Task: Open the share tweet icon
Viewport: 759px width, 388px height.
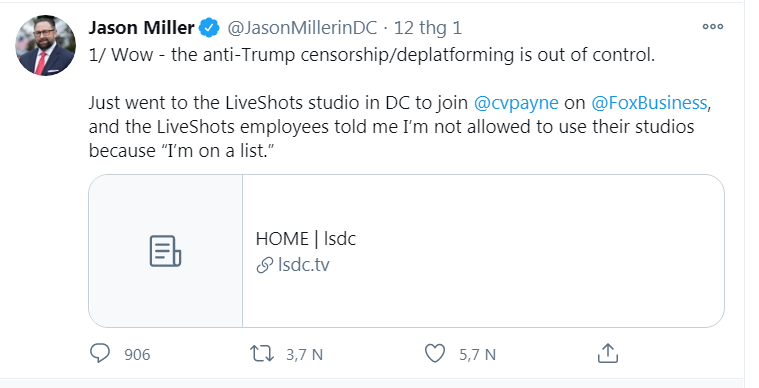Action: pos(607,353)
